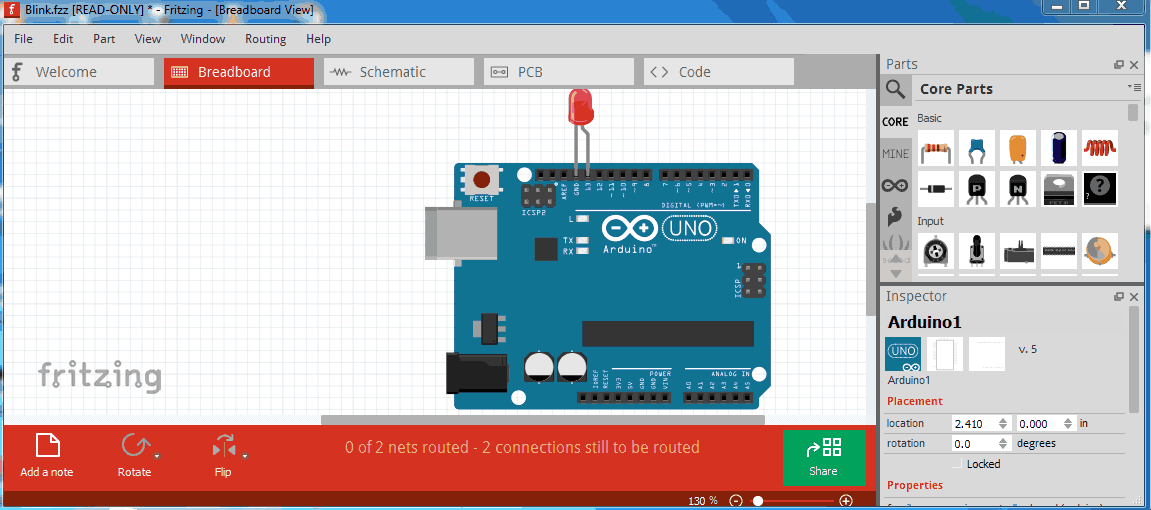This screenshot has width=1151, height=510.
Task: Open the Help menu
Action: pyautogui.click(x=319, y=39)
